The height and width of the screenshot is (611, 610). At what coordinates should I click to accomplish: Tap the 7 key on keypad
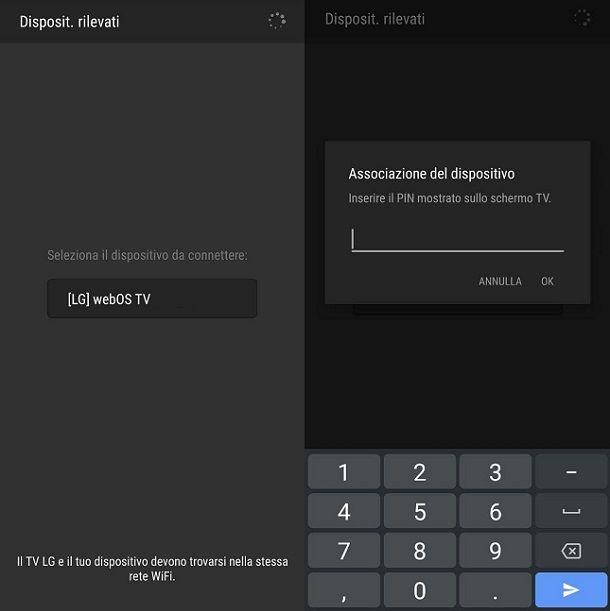click(344, 550)
